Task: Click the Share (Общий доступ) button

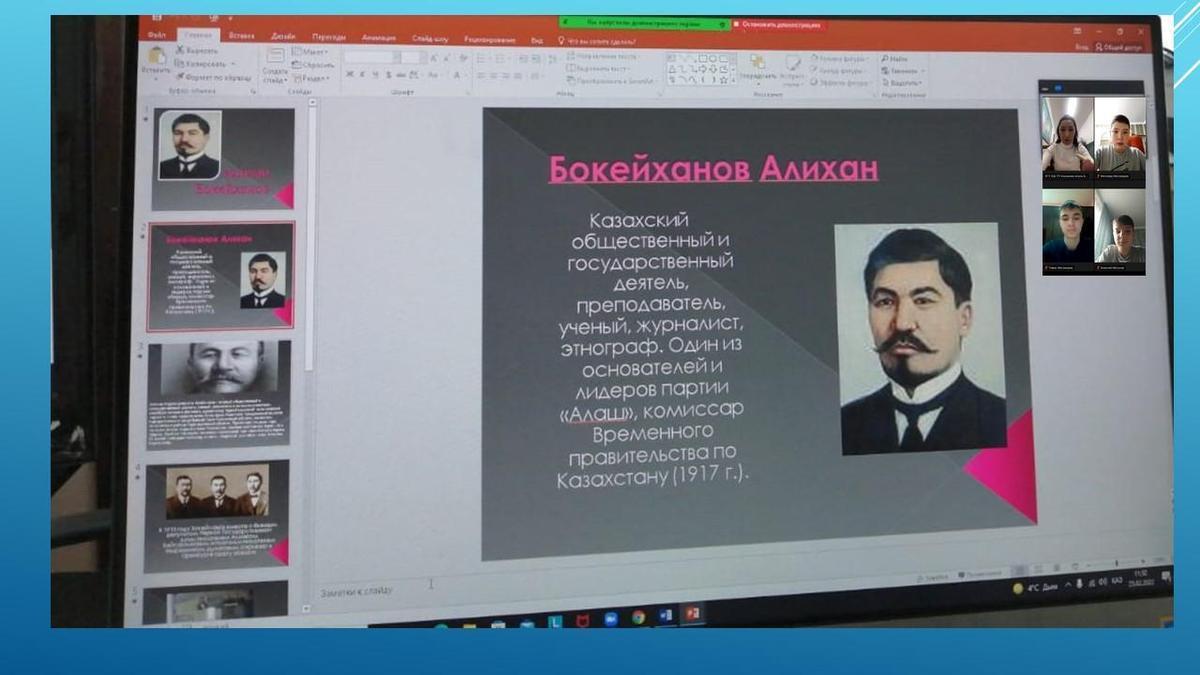Action: click(1119, 47)
